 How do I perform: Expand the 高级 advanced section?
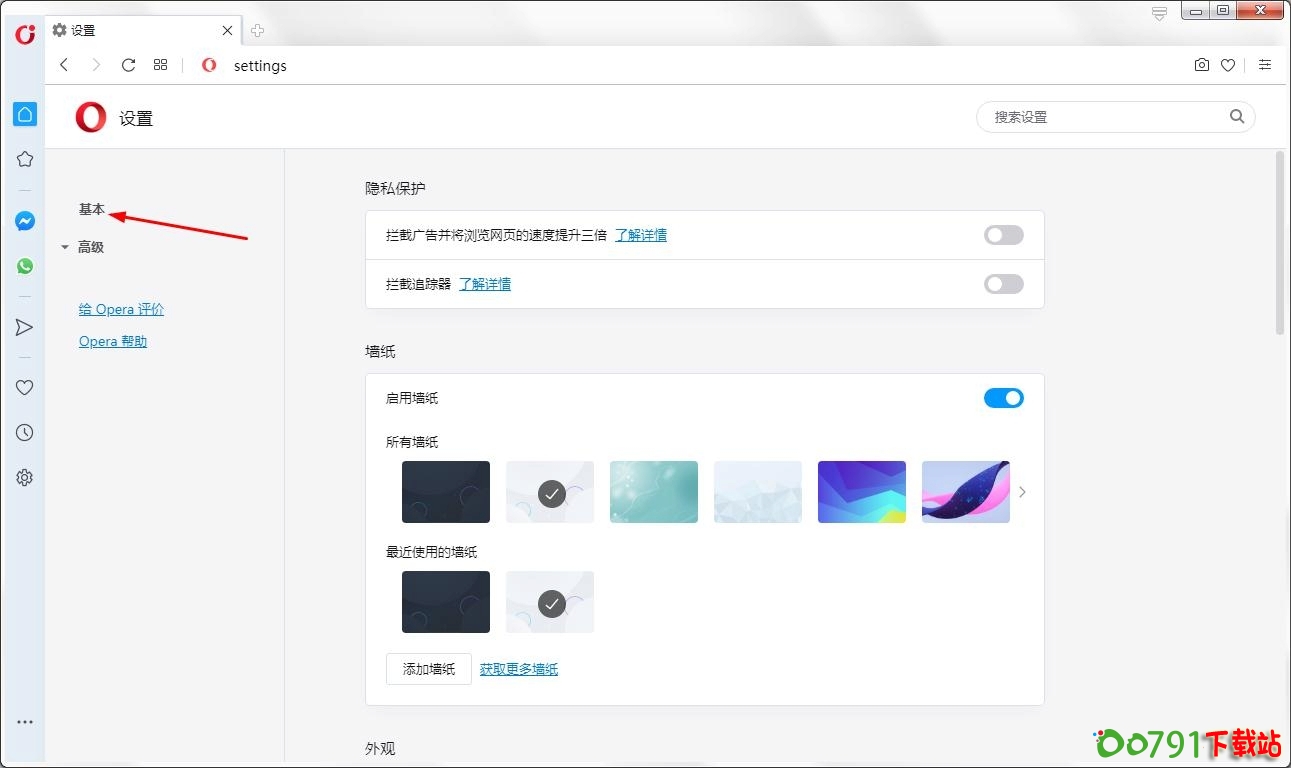point(90,247)
